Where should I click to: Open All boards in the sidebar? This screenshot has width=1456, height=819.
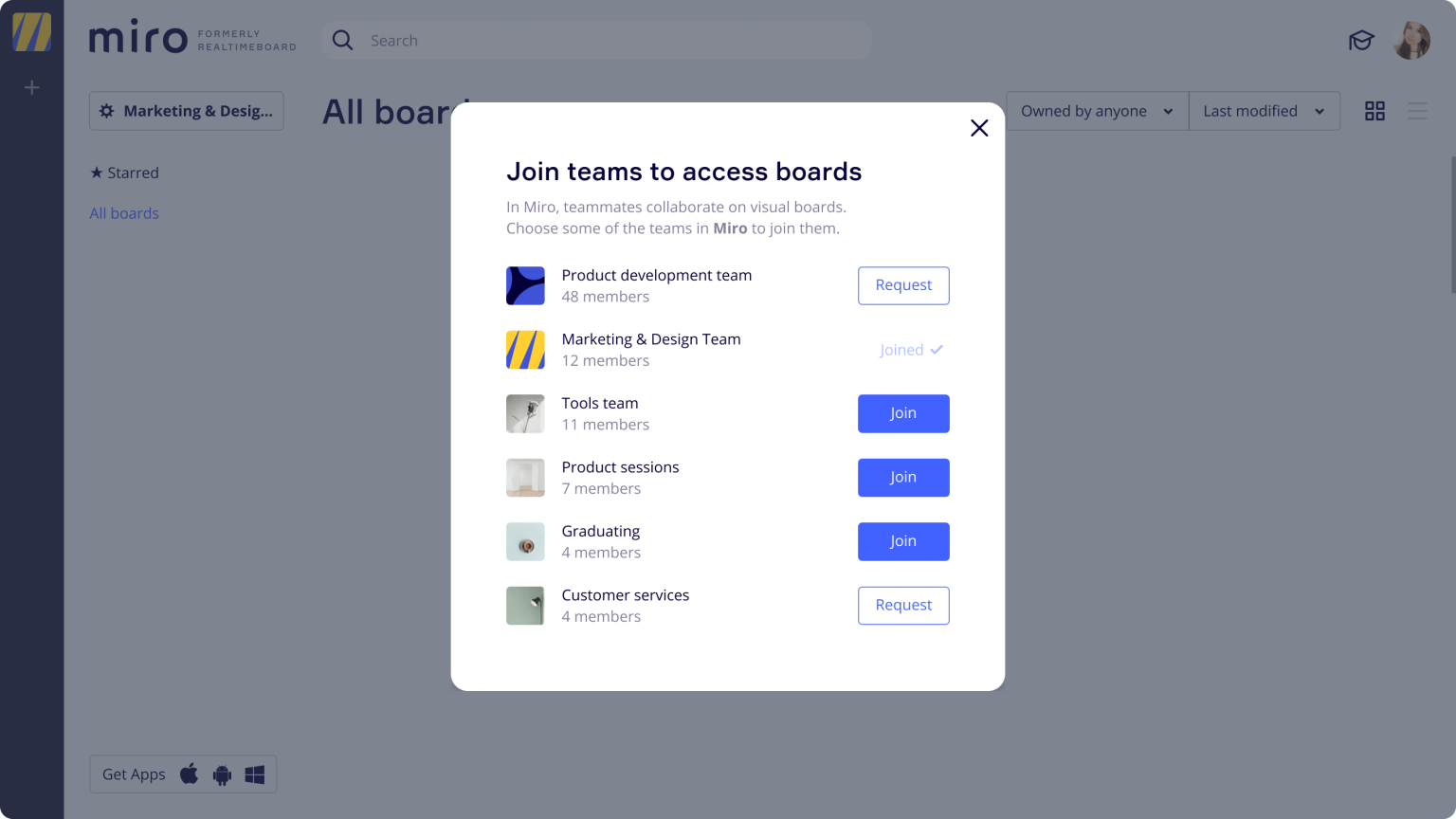click(x=124, y=213)
